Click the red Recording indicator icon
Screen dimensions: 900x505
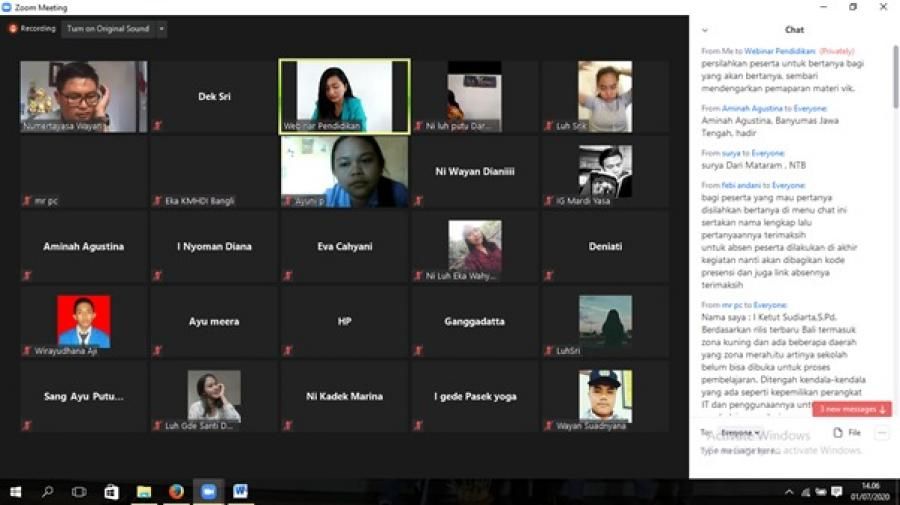(13, 29)
